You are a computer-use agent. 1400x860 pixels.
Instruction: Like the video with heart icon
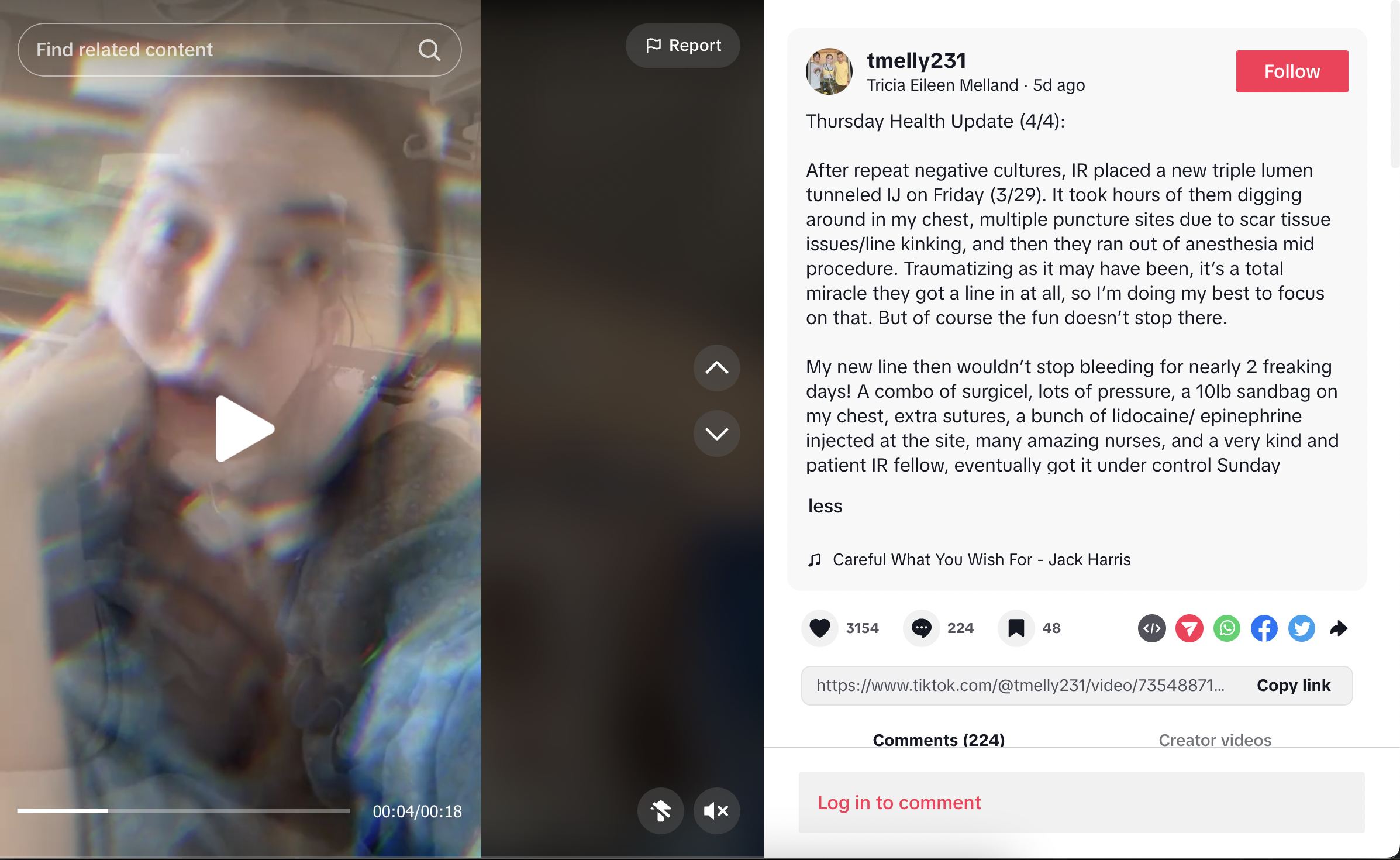pos(820,628)
